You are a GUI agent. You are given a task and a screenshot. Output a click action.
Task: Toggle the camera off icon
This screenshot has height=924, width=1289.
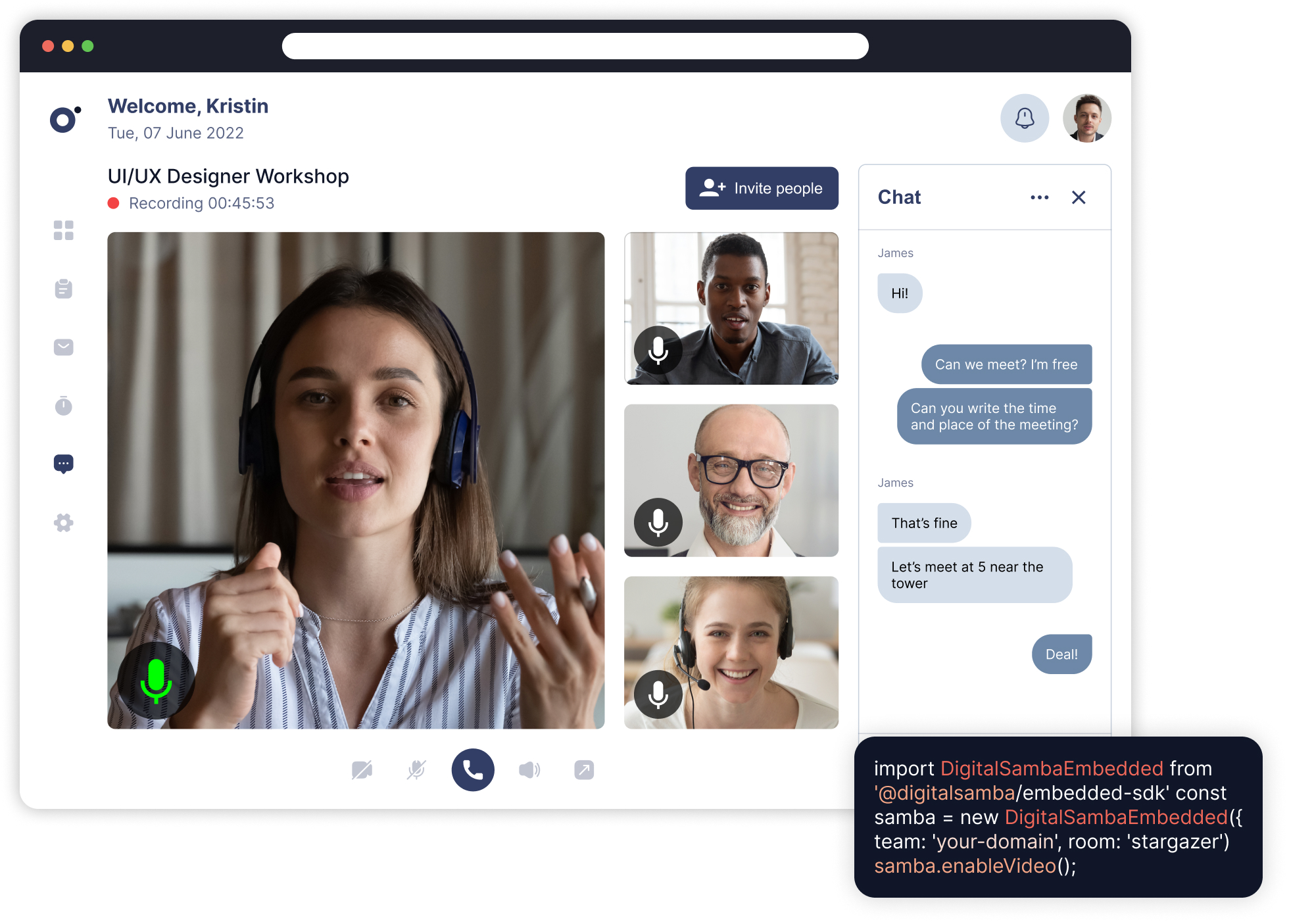(x=362, y=769)
